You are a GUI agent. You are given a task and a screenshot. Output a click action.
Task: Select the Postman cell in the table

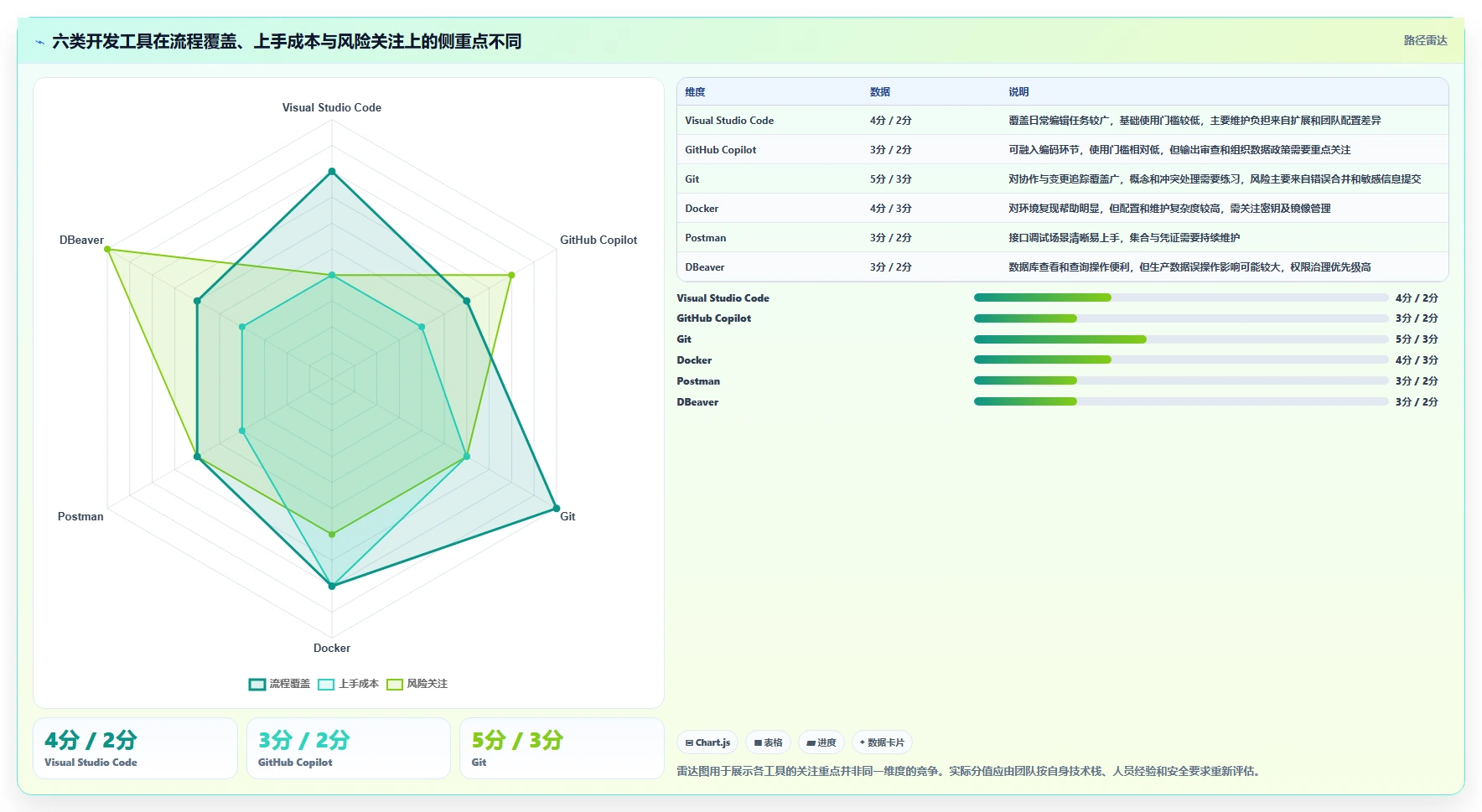(x=706, y=238)
